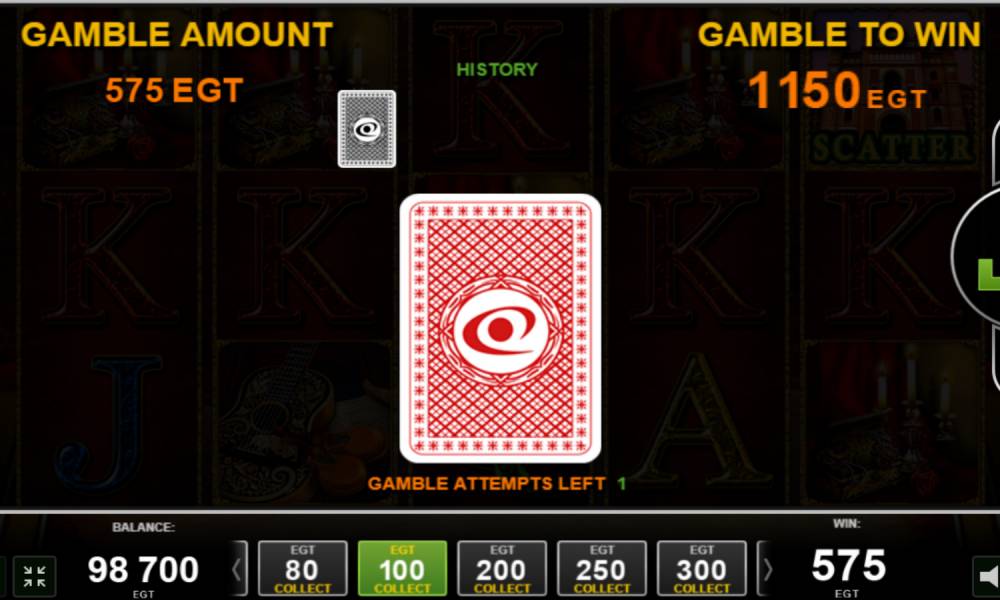Select the 80 EGT collect button
This screenshot has height=600, width=1000.
tap(302, 568)
